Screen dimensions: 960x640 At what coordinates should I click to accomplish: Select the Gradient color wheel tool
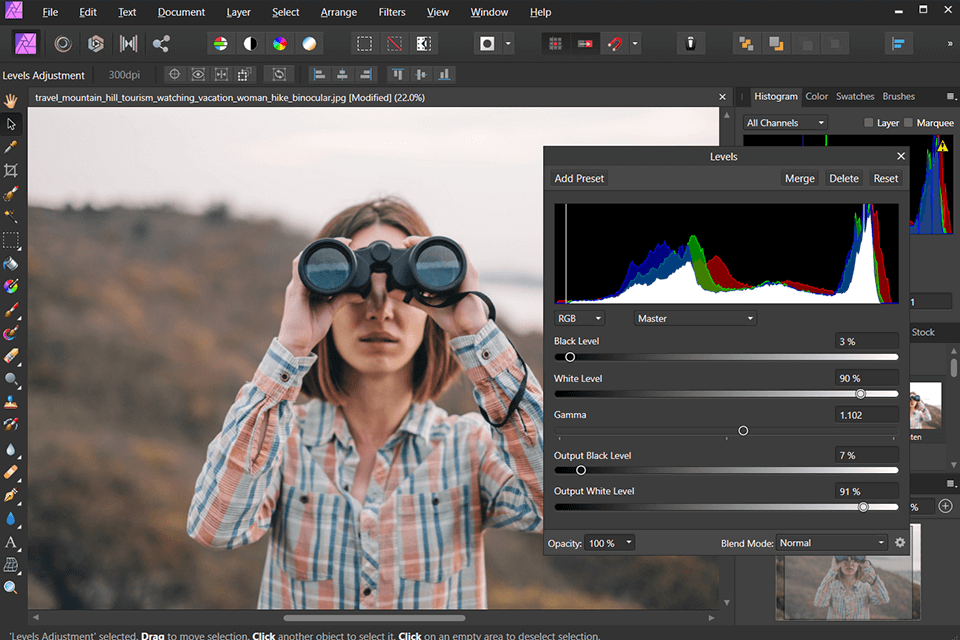(x=11, y=286)
